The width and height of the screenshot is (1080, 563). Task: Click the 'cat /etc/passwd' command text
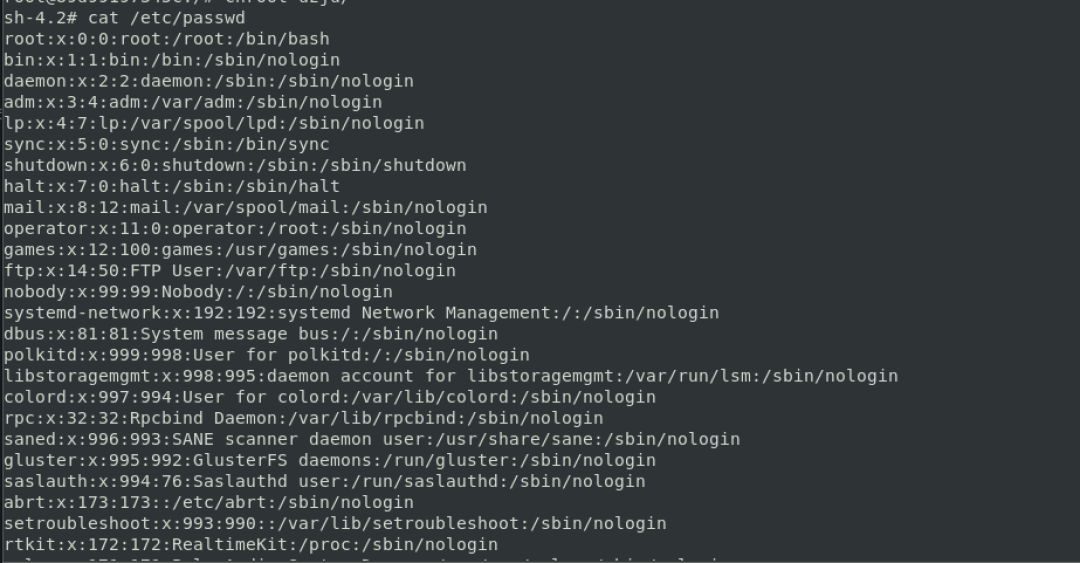[166, 18]
